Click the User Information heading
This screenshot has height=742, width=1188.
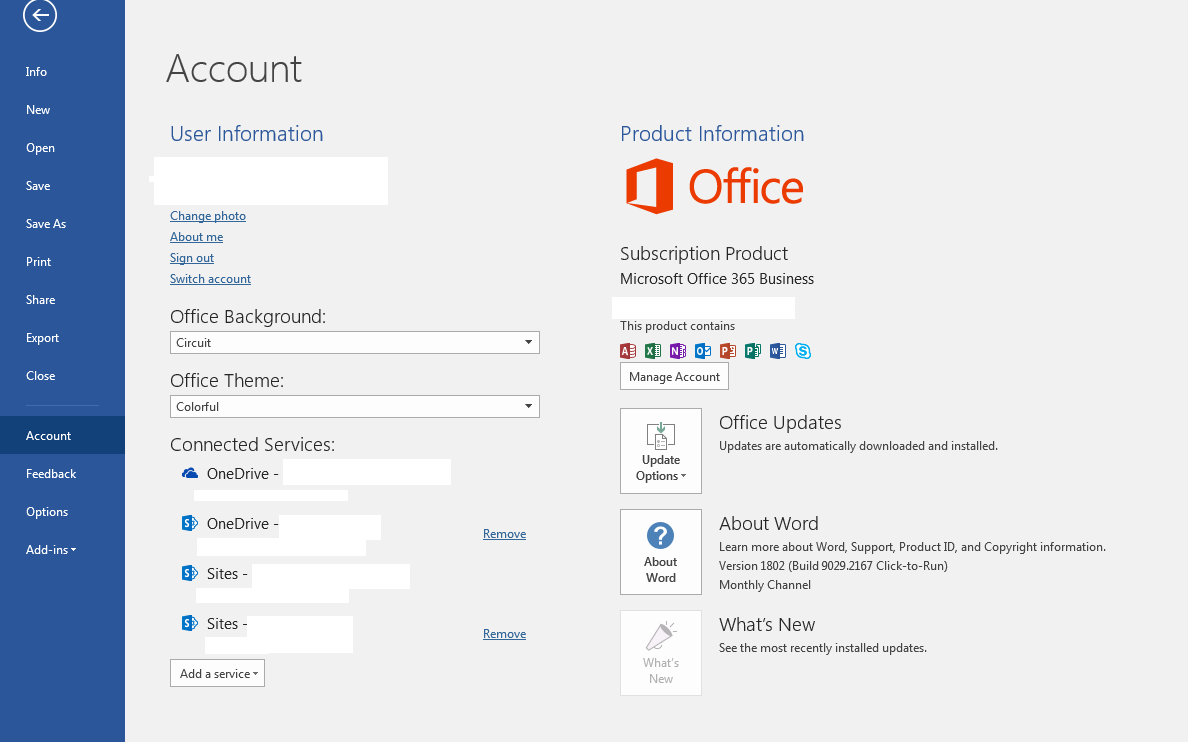coord(246,133)
